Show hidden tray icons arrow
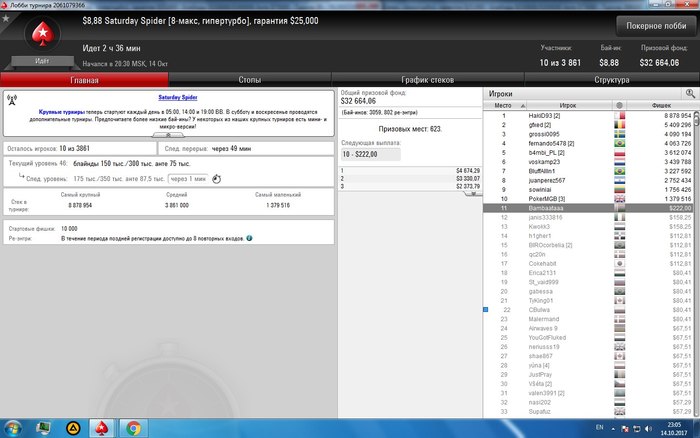 point(613,429)
